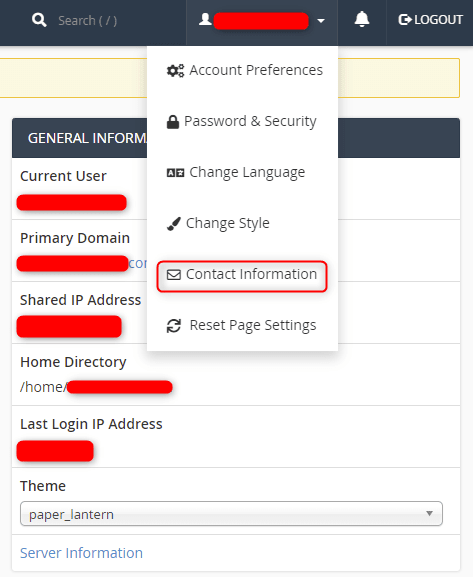Viewport: 473px width, 577px height.
Task: Focus the Search input field
Action: [x=88, y=21]
